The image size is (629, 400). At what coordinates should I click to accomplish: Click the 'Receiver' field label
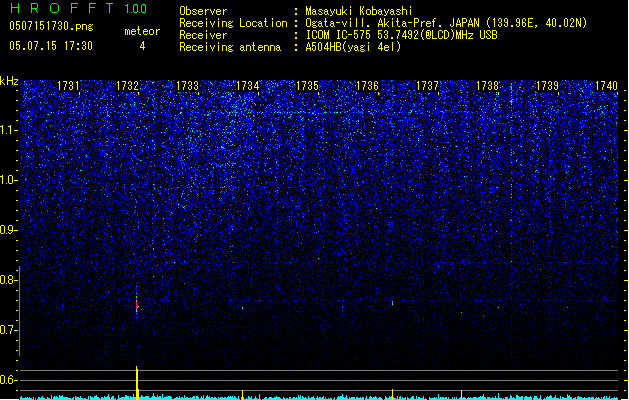(203, 35)
